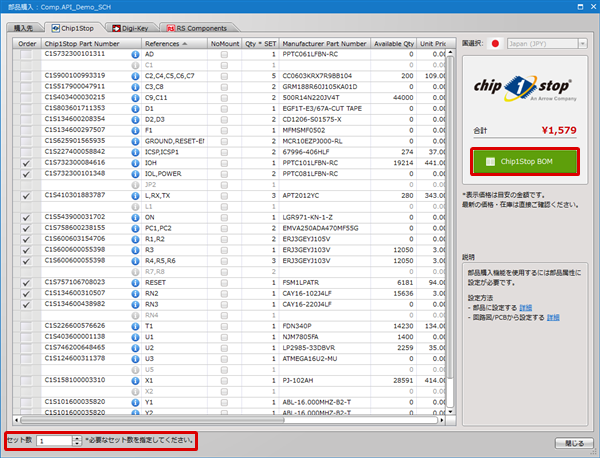Click the セット数 number input field
600x458 pixels.
click(54, 441)
